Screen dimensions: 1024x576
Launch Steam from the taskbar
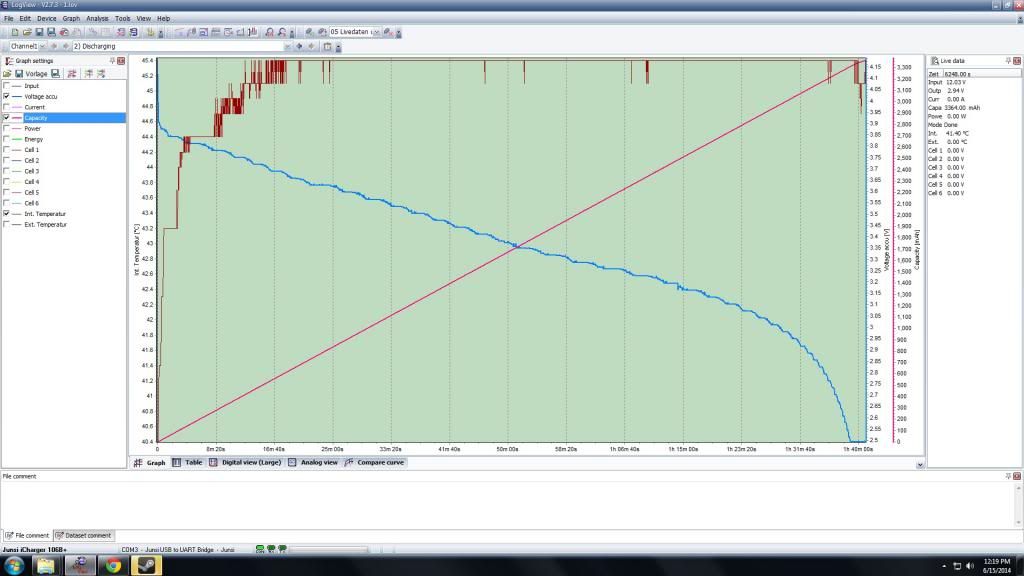click(x=145, y=566)
